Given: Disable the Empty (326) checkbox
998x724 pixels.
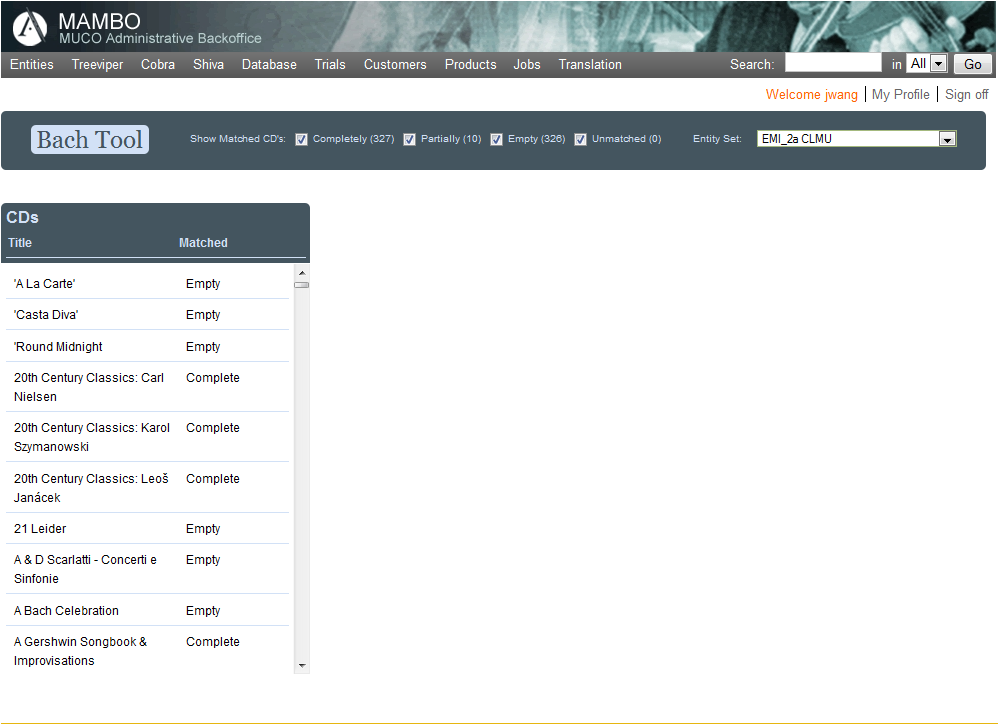Looking at the screenshot, I should click(496, 140).
